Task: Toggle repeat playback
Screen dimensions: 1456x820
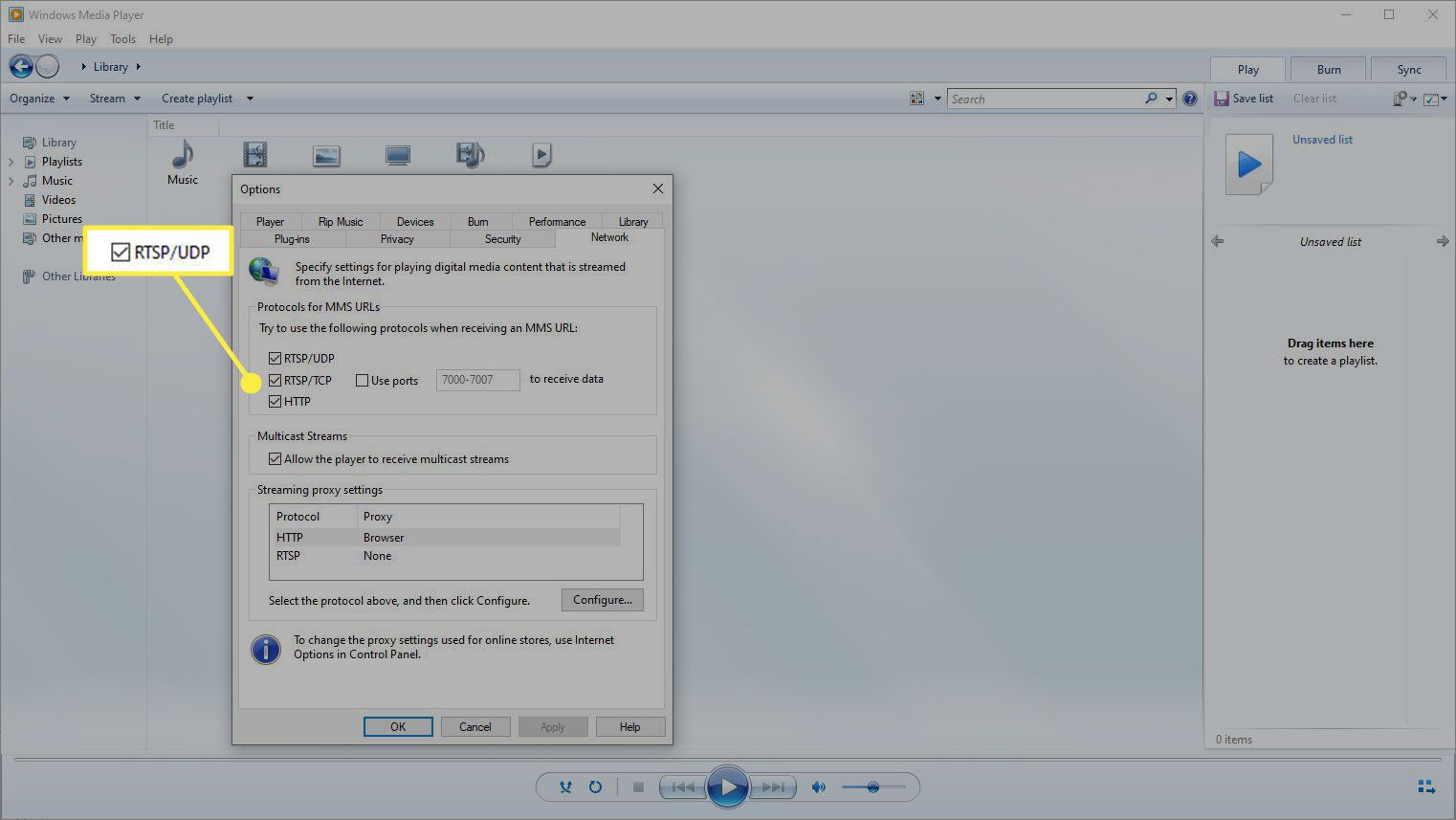Action: (595, 787)
